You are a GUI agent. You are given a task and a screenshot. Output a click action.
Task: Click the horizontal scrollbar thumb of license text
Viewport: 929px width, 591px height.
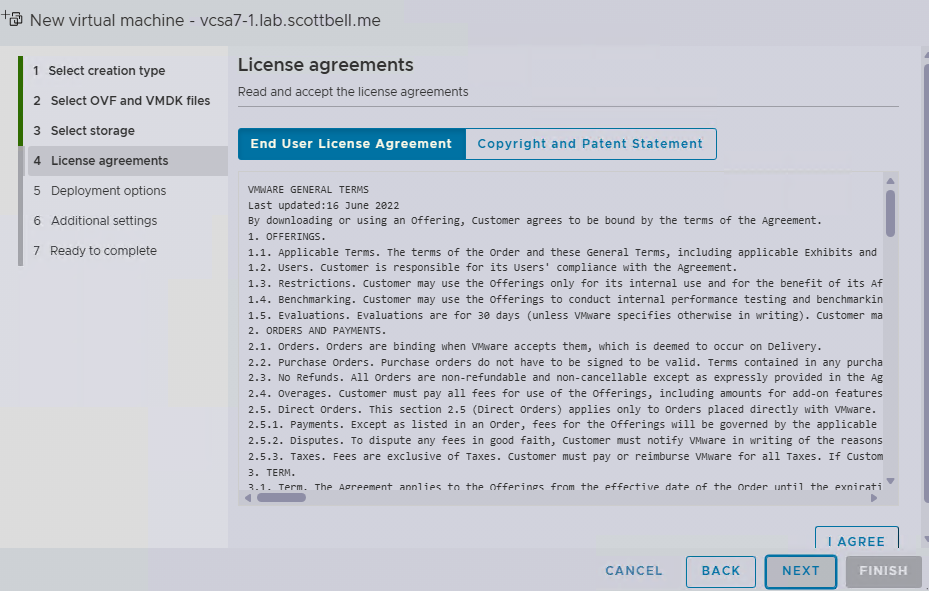[281, 496]
